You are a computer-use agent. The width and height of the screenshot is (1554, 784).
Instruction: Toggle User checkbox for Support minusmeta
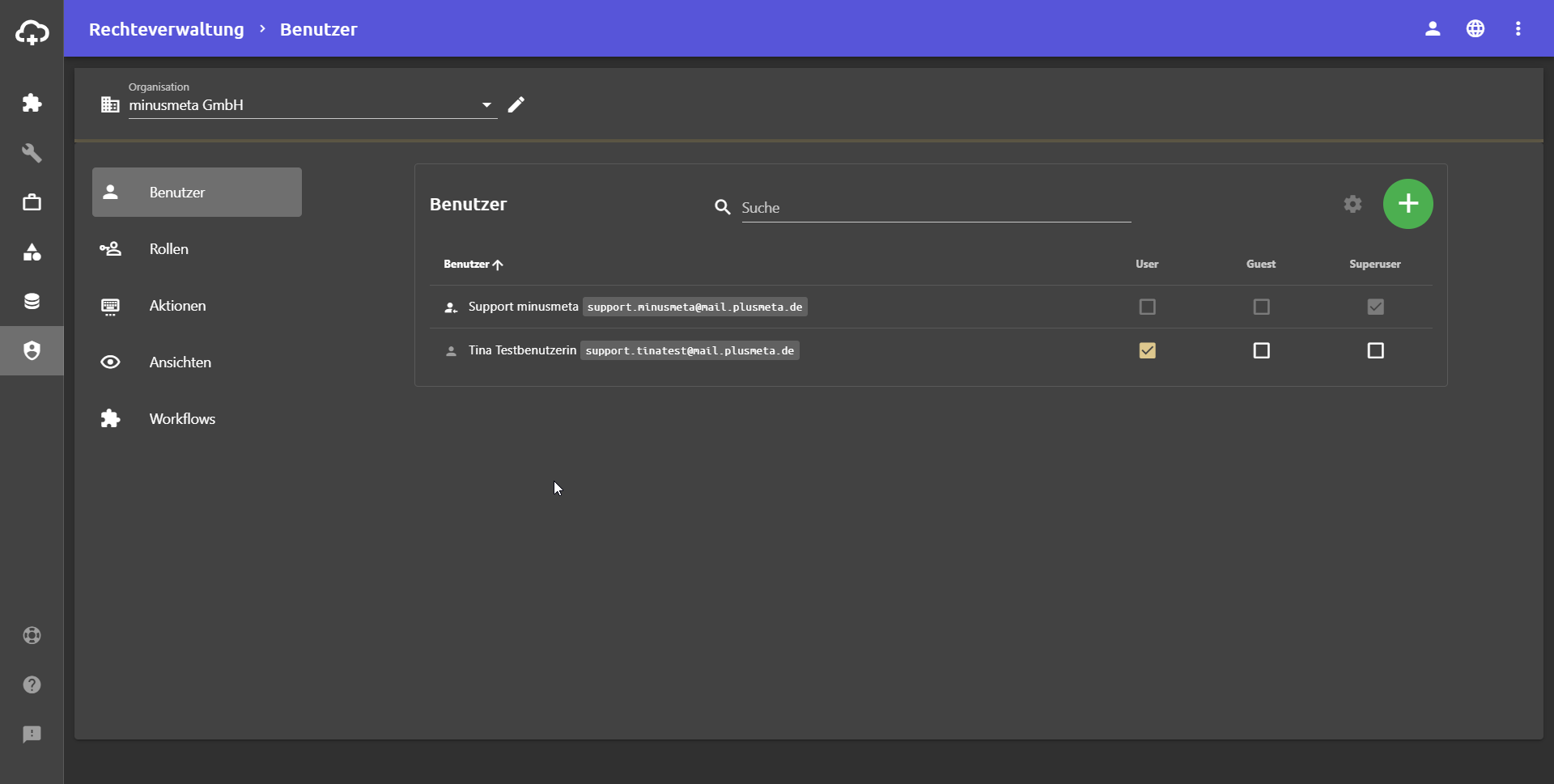[1147, 307]
